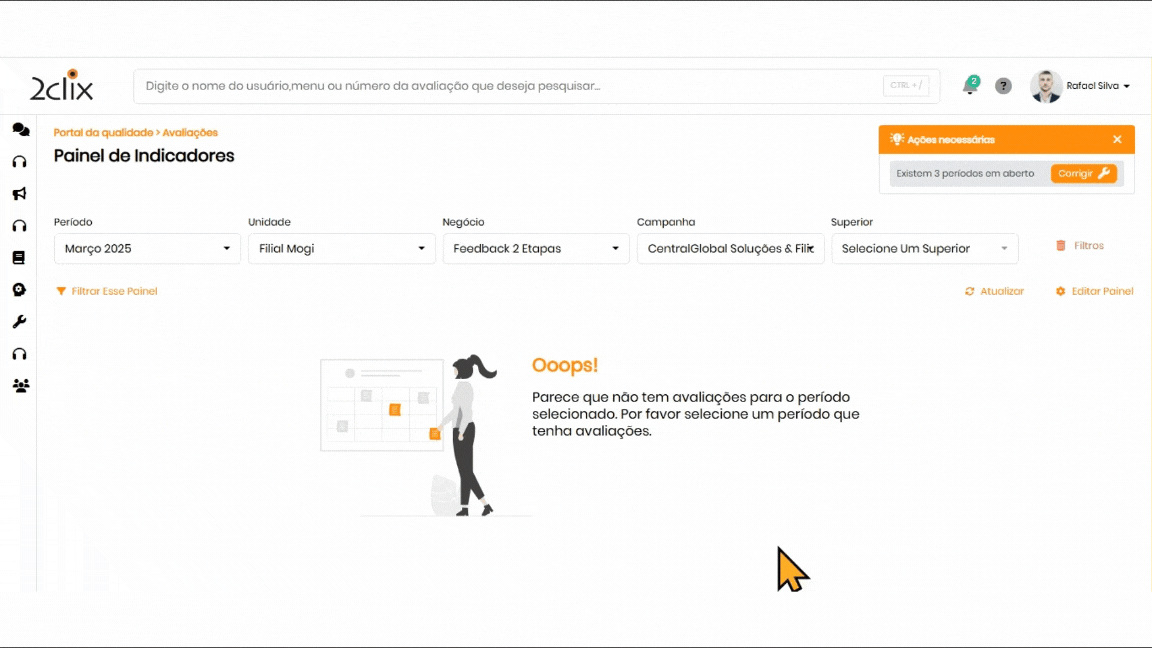Click the head-with-gear sidebar icon
The image size is (1152, 648).
[19, 290]
